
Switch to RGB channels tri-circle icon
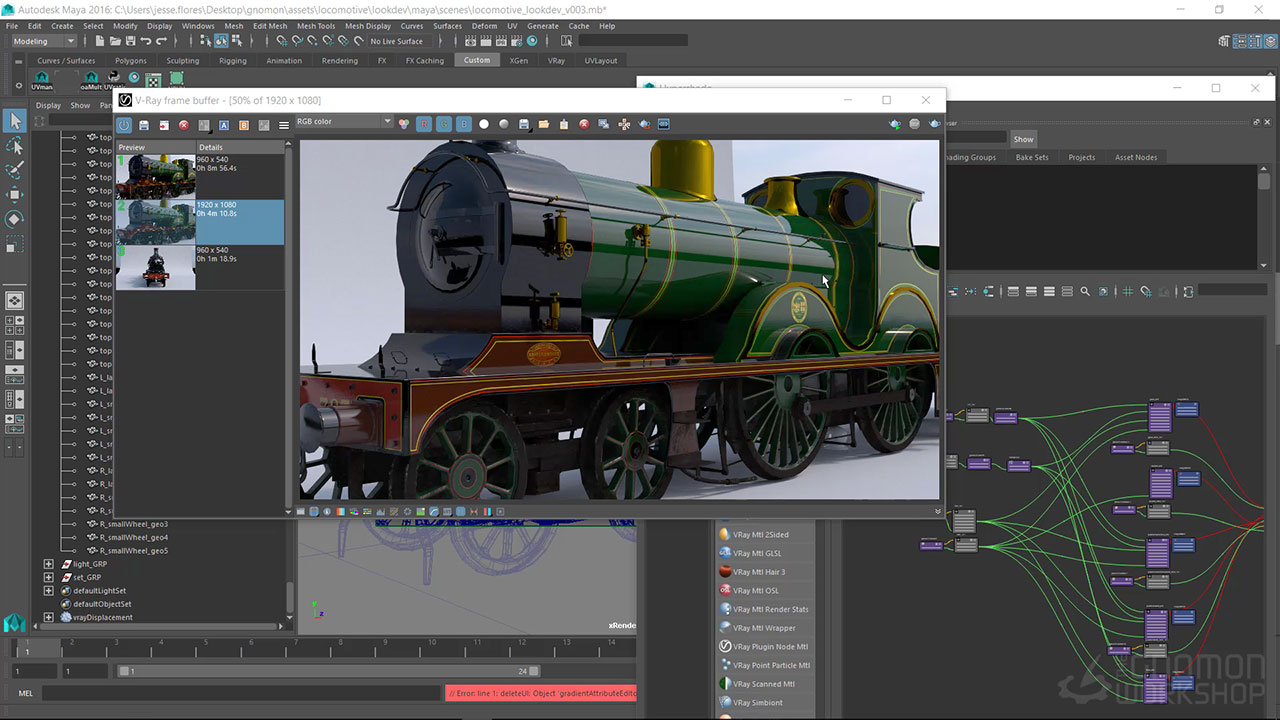pos(404,124)
